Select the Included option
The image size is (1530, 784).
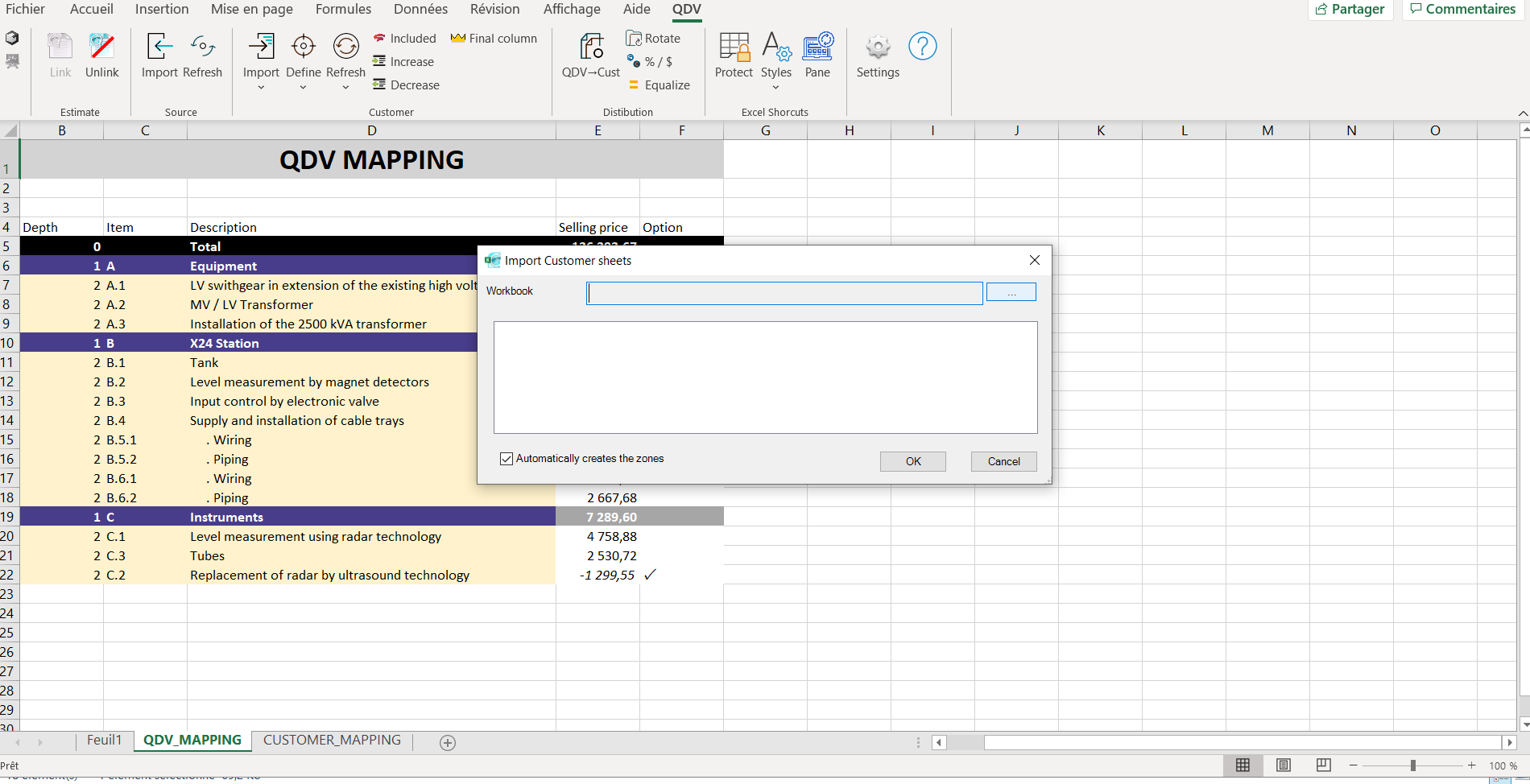[x=404, y=38]
